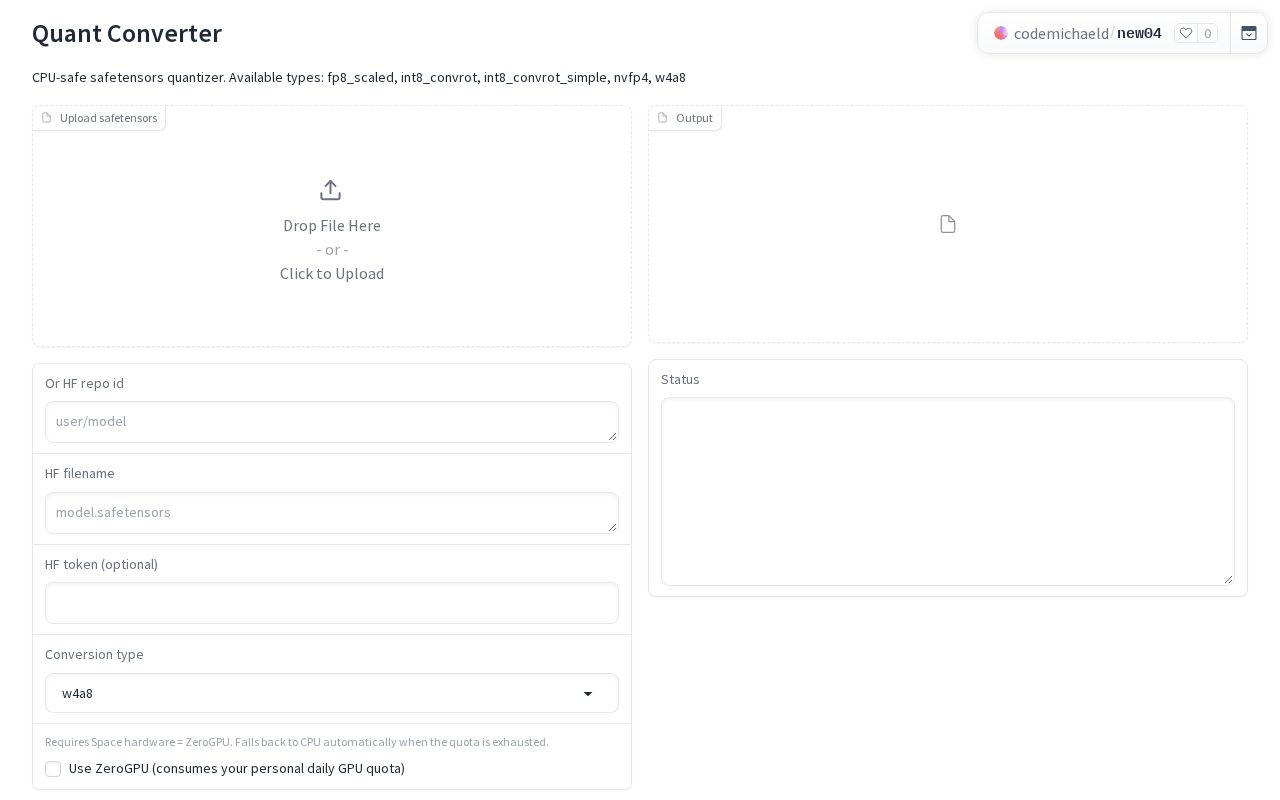
Task: Click the 'Or HF repo id' label
Action: click(84, 383)
